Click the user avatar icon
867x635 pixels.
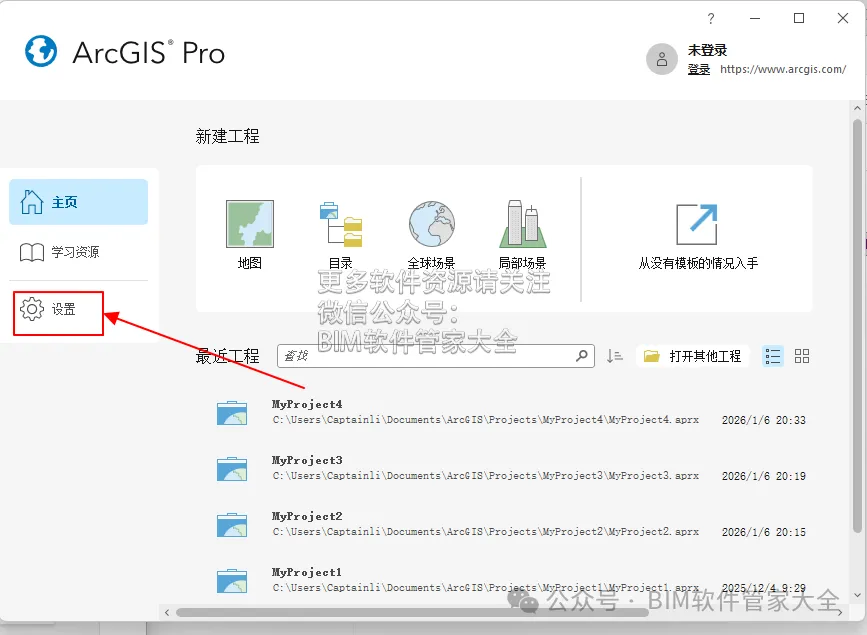(662, 59)
